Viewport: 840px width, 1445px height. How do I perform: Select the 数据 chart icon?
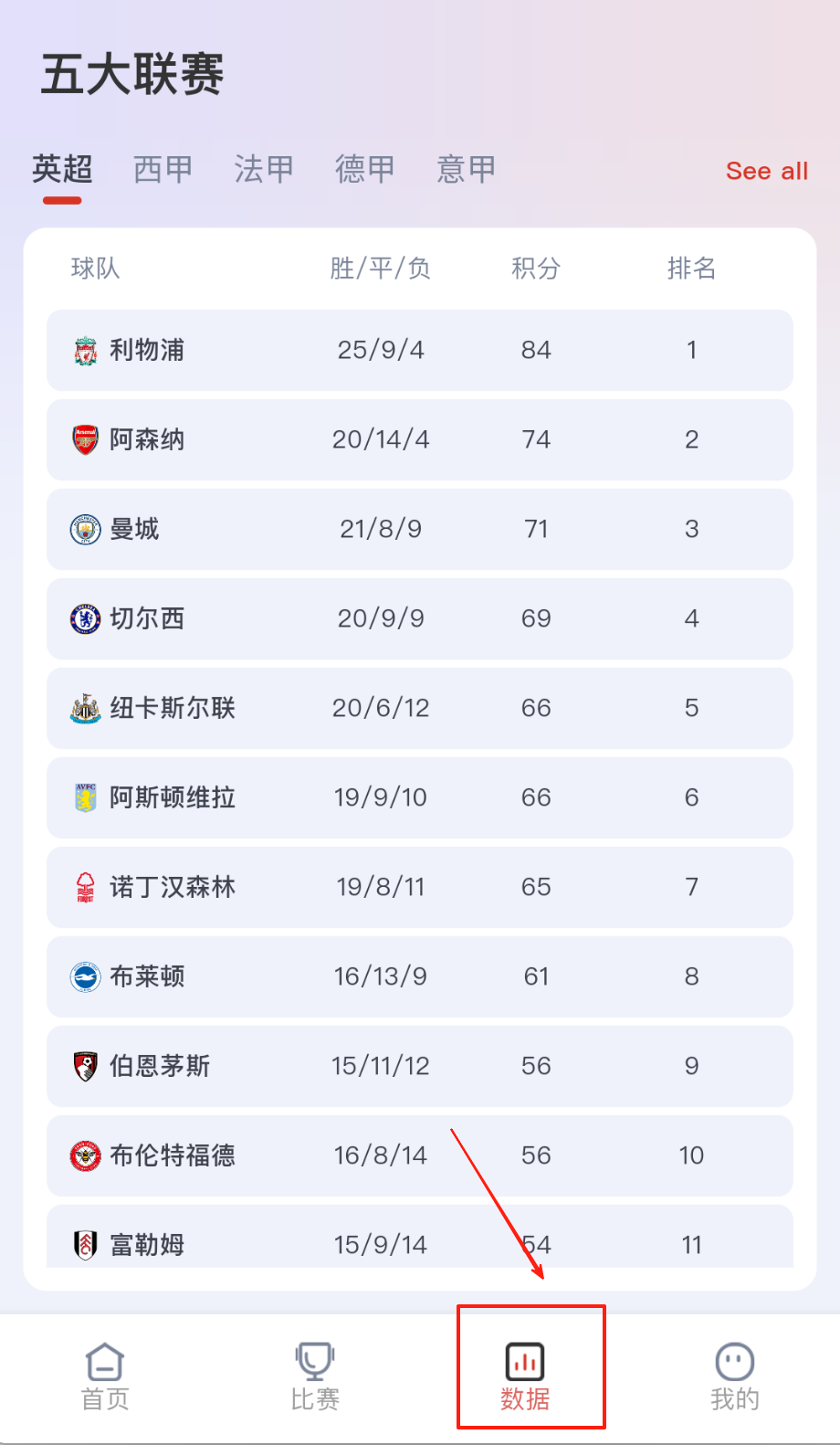click(x=525, y=1363)
